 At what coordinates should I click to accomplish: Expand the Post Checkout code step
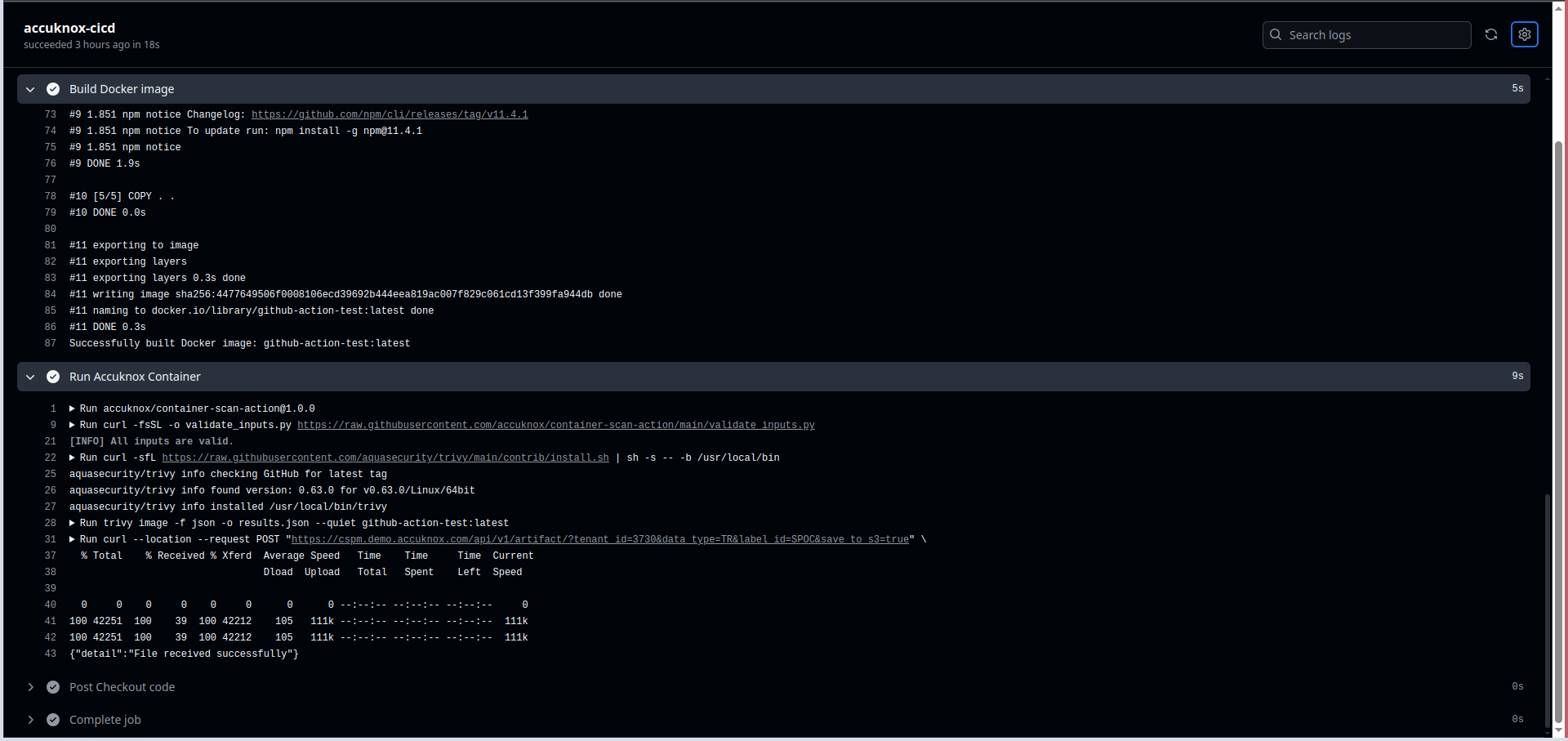[x=30, y=687]
